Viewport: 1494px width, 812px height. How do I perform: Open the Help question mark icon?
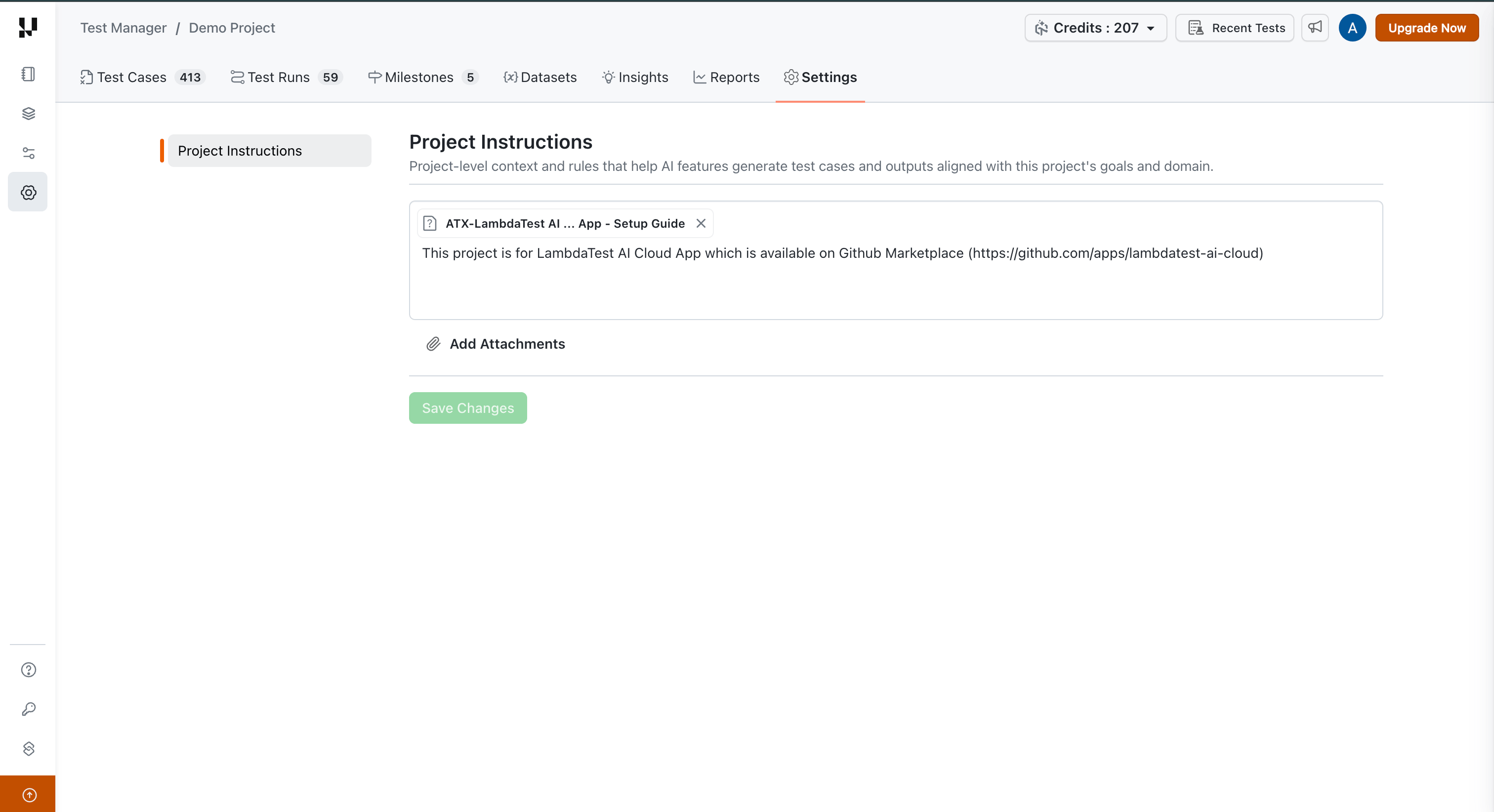pos(27,670)
